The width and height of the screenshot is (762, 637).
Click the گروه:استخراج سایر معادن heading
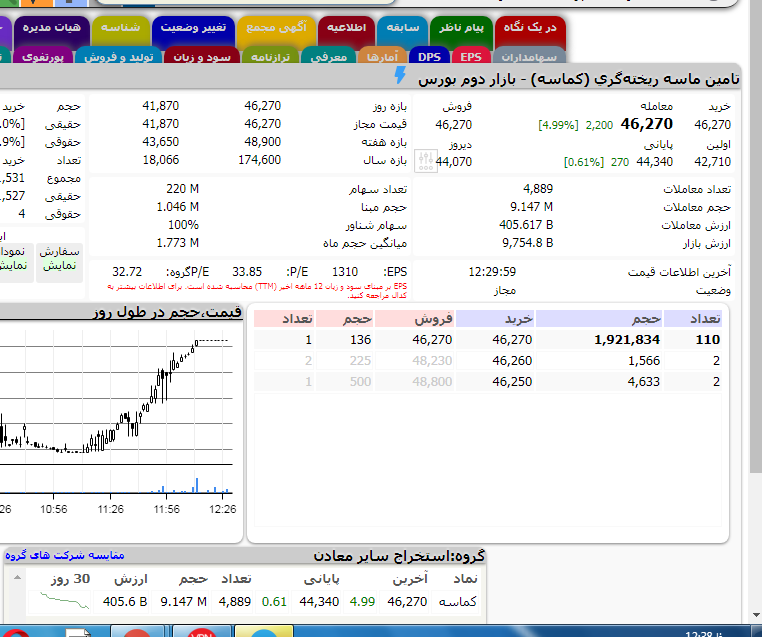point(399,555)
